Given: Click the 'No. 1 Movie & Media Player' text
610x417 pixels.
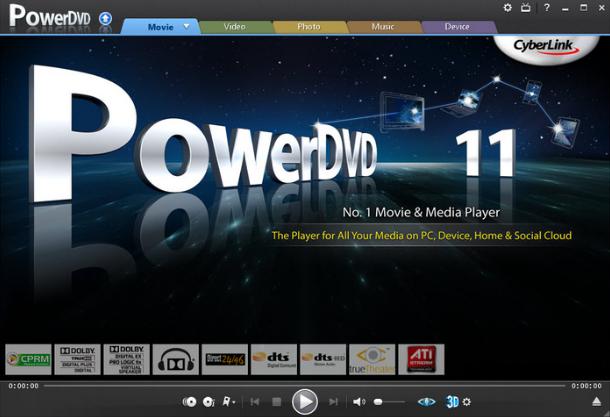Looking at the screenshot, I should [421, 212].
